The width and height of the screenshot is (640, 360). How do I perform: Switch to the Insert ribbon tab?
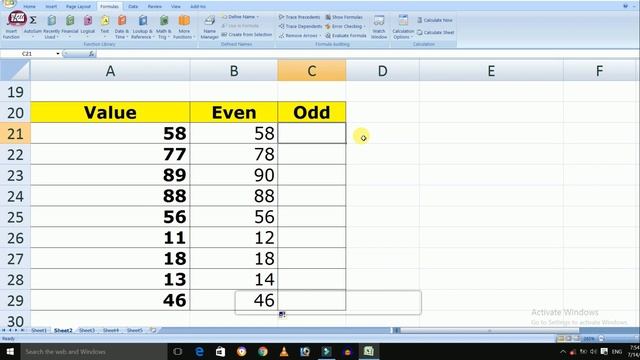click(x=51, y=7)
